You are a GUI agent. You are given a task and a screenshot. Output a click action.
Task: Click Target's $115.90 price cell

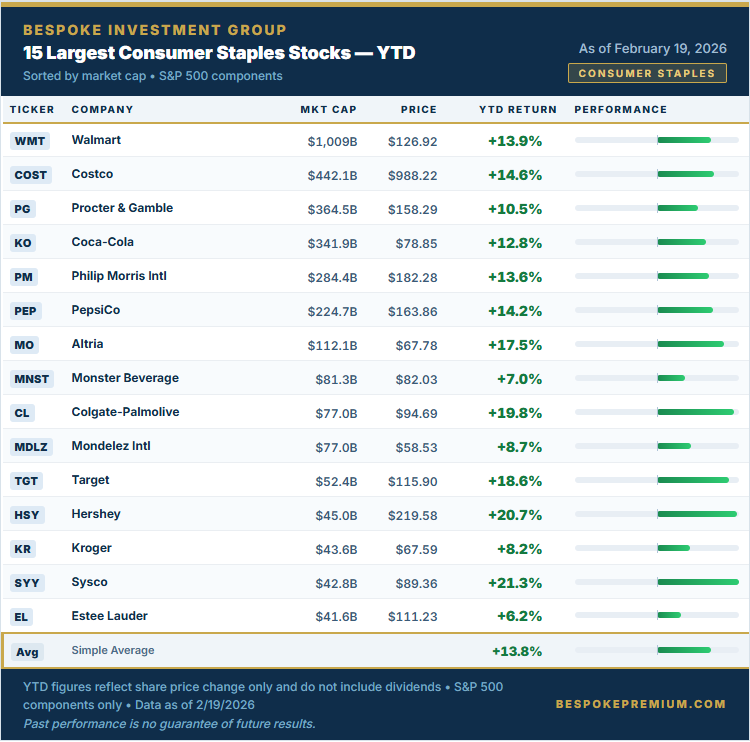tap(412, 481)
